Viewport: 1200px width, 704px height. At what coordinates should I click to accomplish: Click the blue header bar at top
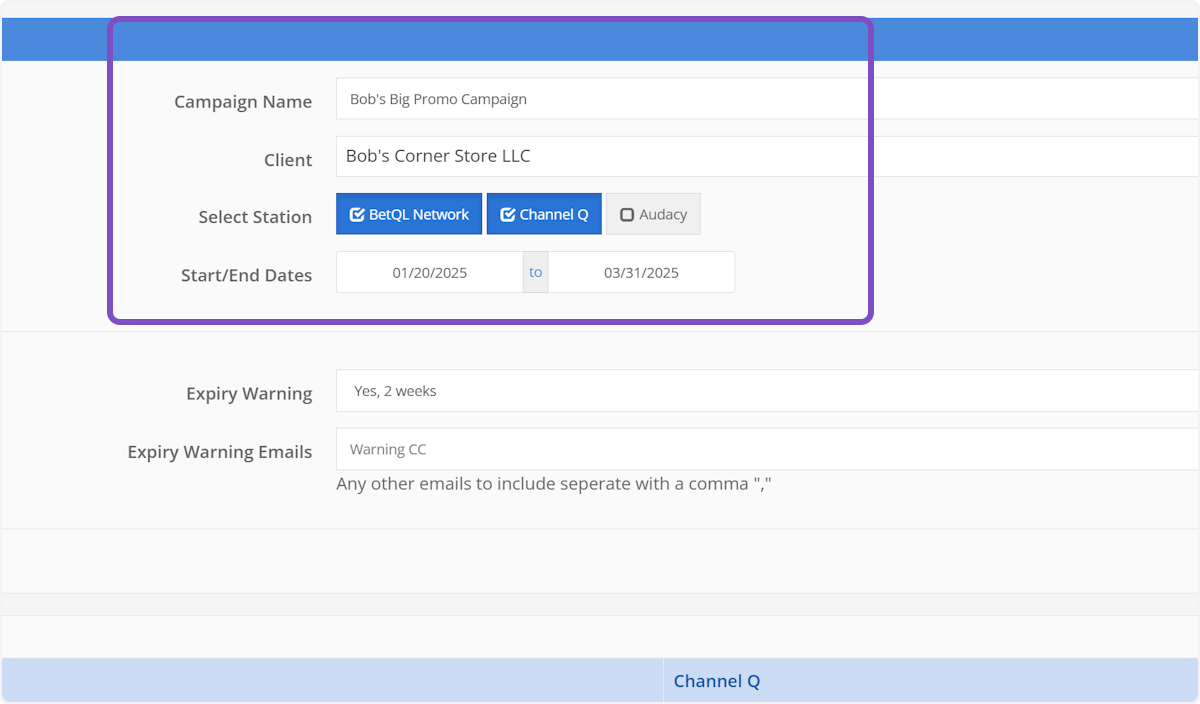click(600, 40)
